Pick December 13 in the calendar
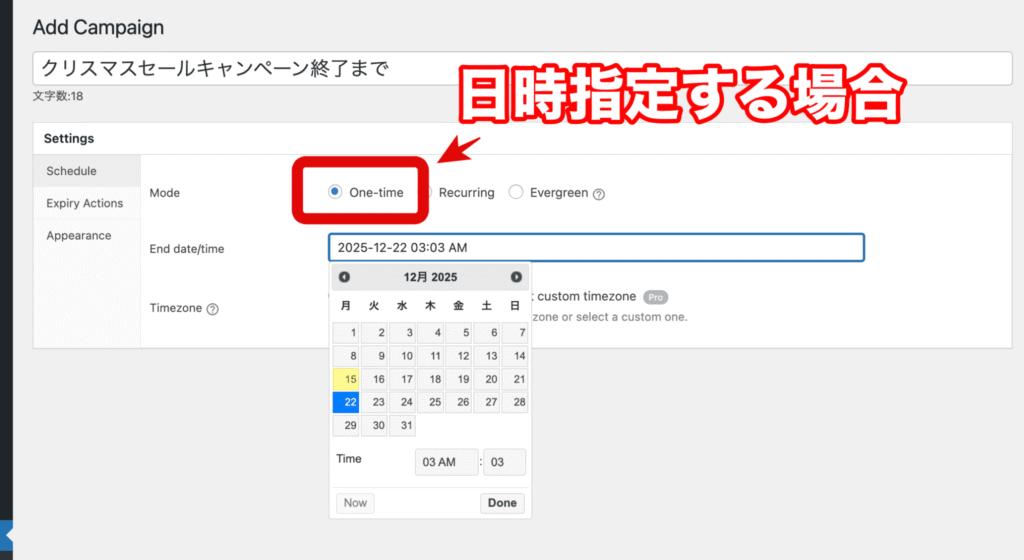This screenshot has height=560, width=1024. click(487, 356)
